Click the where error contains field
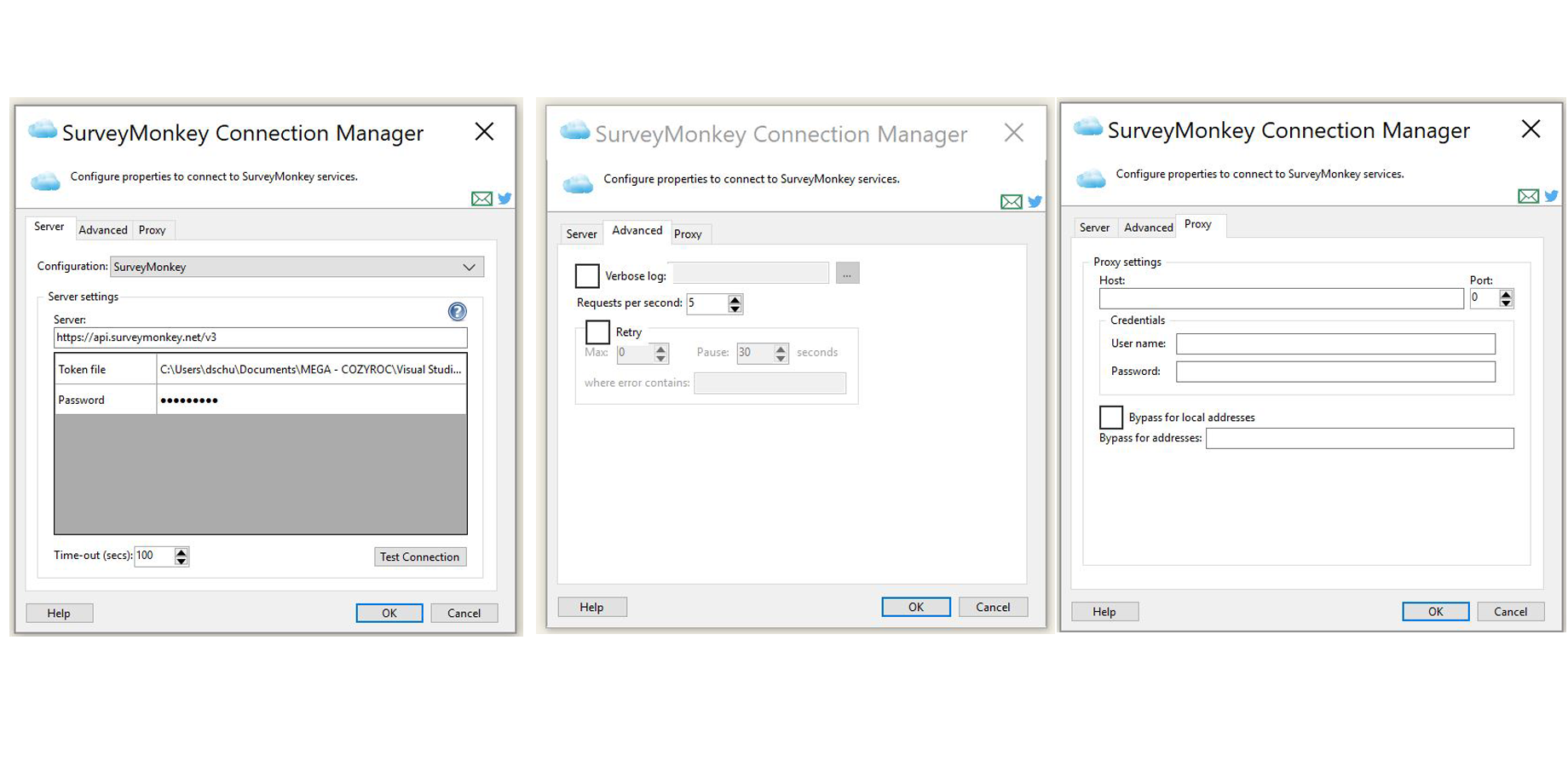This screenshot has height=767, width=1568. (x=770, y=383)
